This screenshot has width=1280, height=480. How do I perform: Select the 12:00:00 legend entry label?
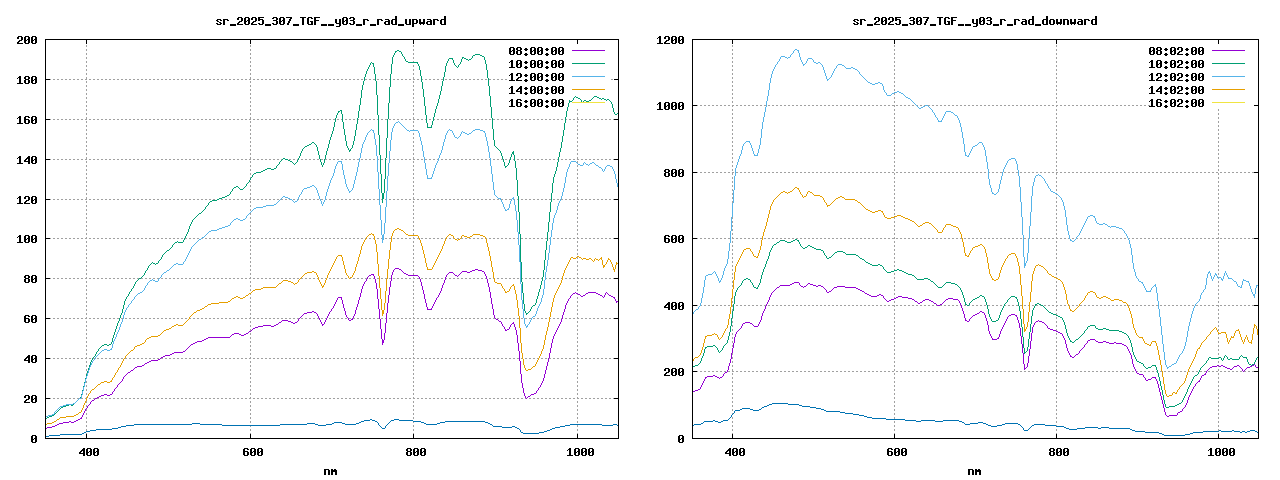pyautogui.click(x=537, y=77)
